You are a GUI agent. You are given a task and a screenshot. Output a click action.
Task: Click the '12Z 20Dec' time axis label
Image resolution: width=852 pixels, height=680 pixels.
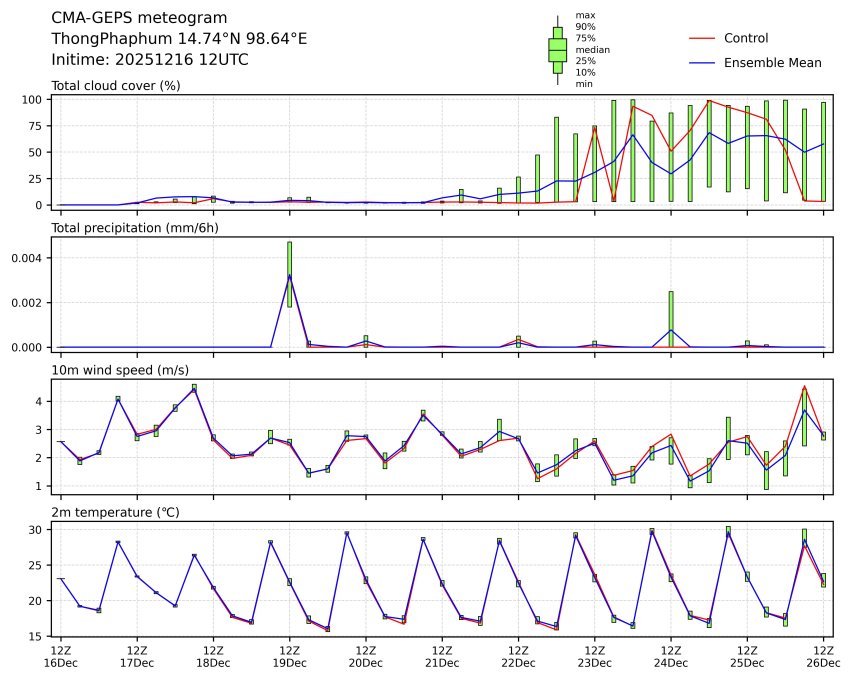[x=366, y=657]
